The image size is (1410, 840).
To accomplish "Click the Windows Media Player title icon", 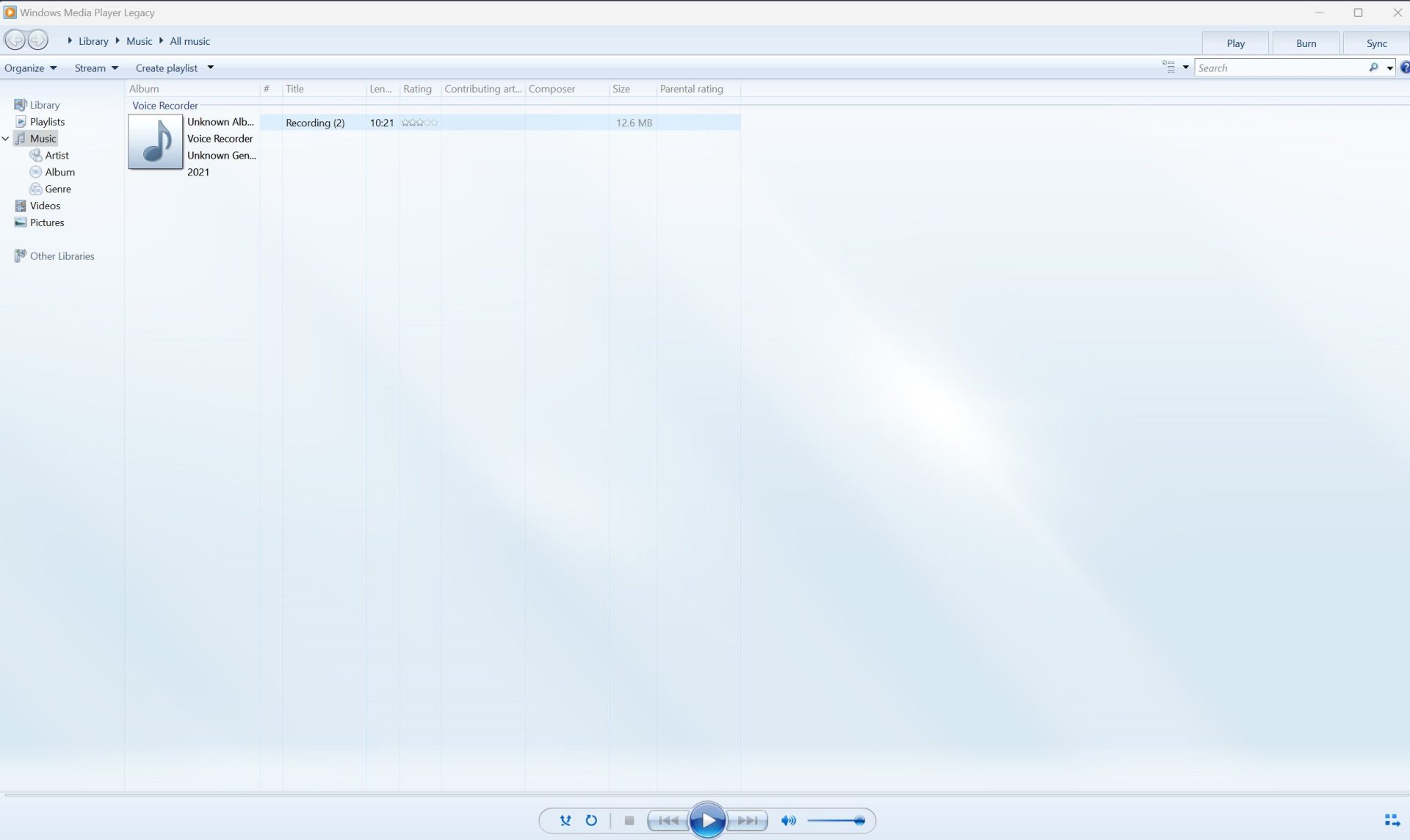I will [10, 12].
